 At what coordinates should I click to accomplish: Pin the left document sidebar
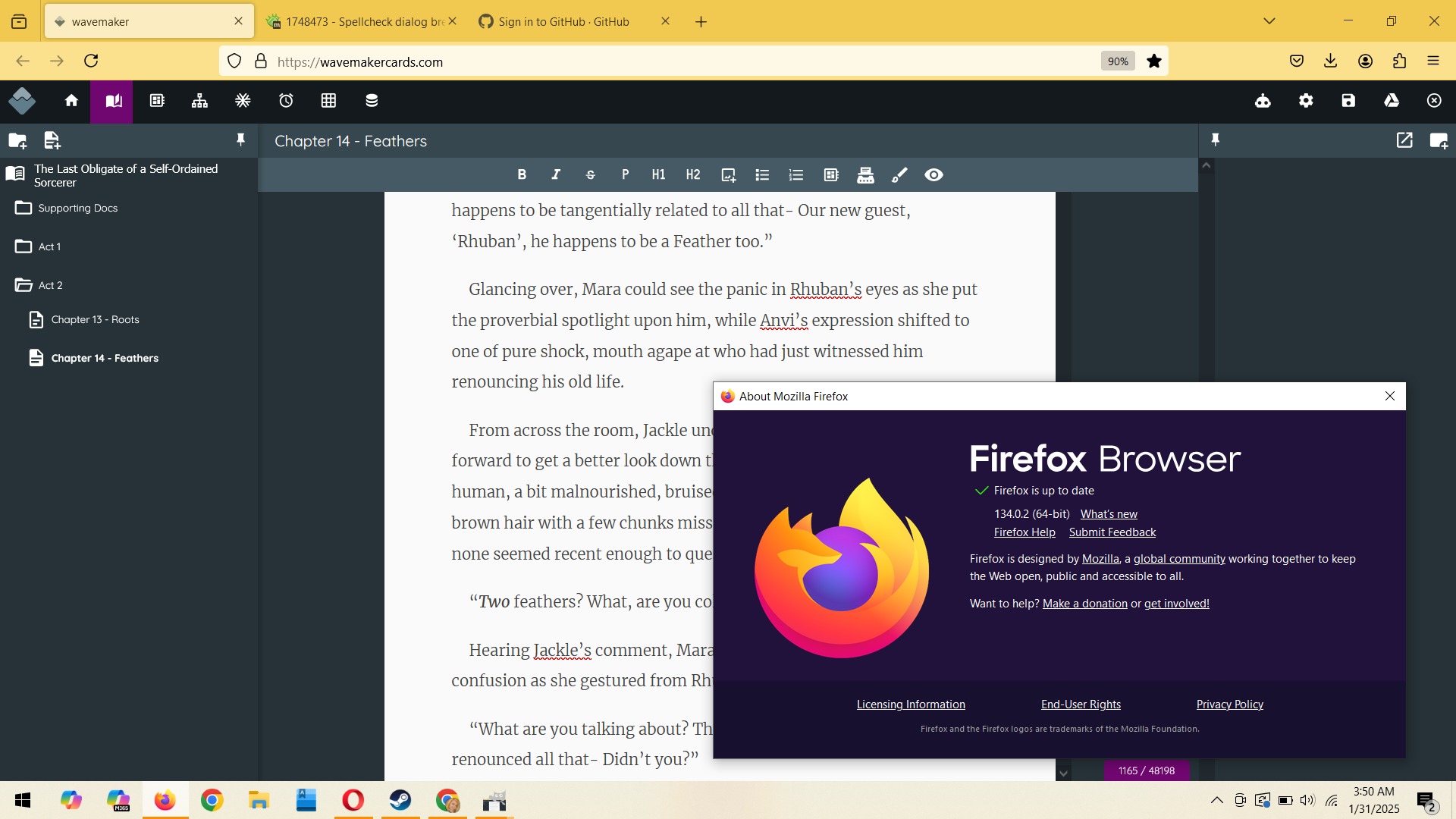click(x=240, y=140)
